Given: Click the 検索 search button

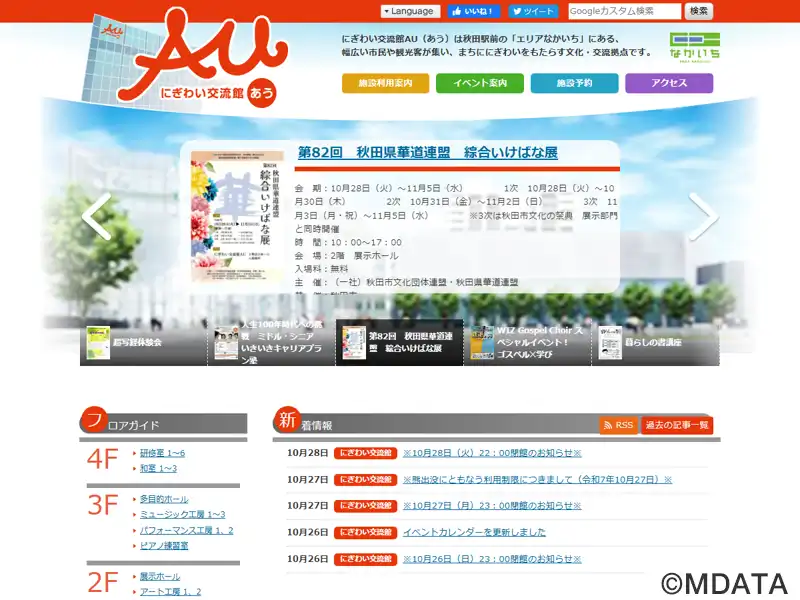Looking at the screenshot, I should [x=698, y=11].
